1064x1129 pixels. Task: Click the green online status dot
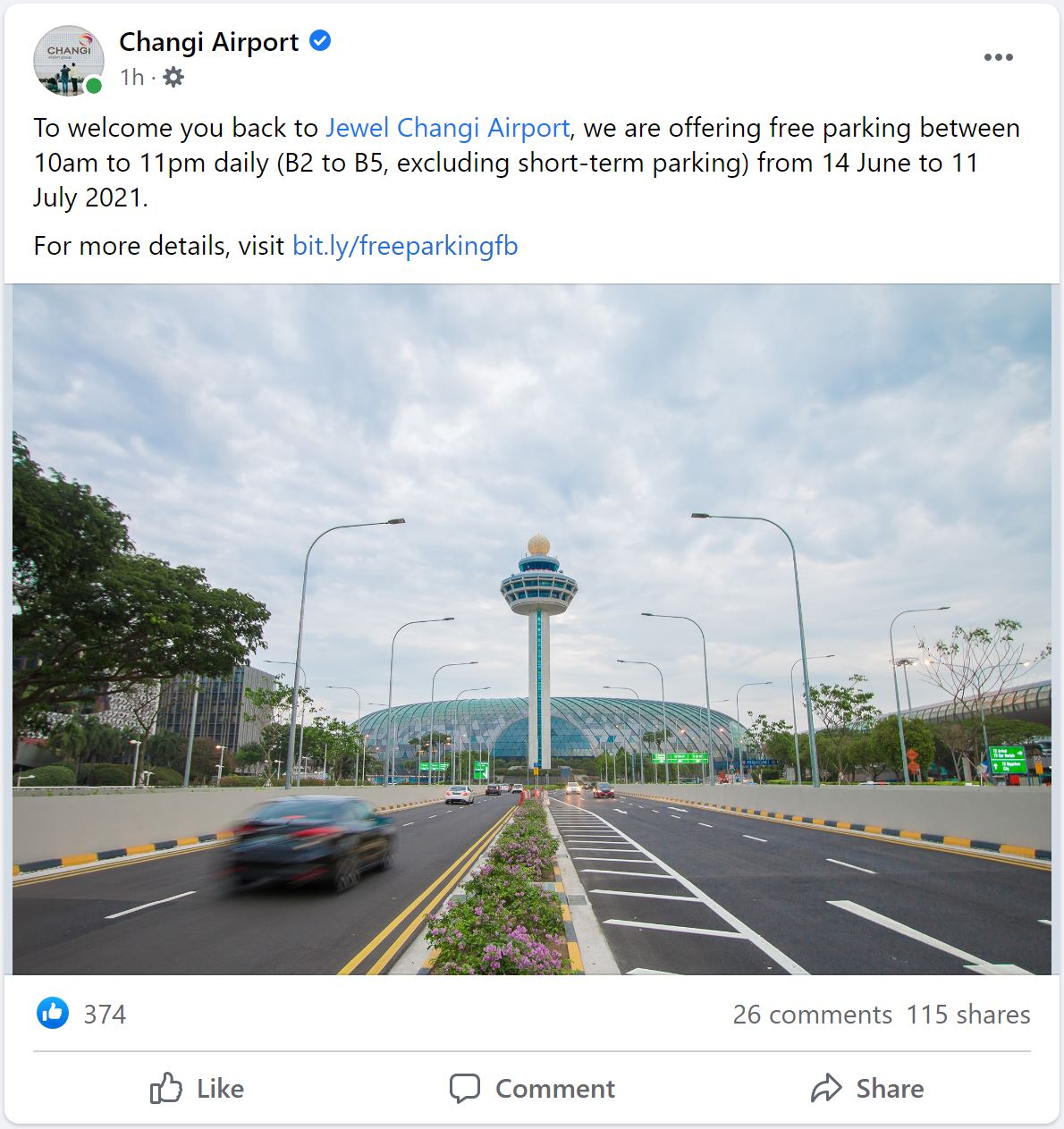coord(94,86)
